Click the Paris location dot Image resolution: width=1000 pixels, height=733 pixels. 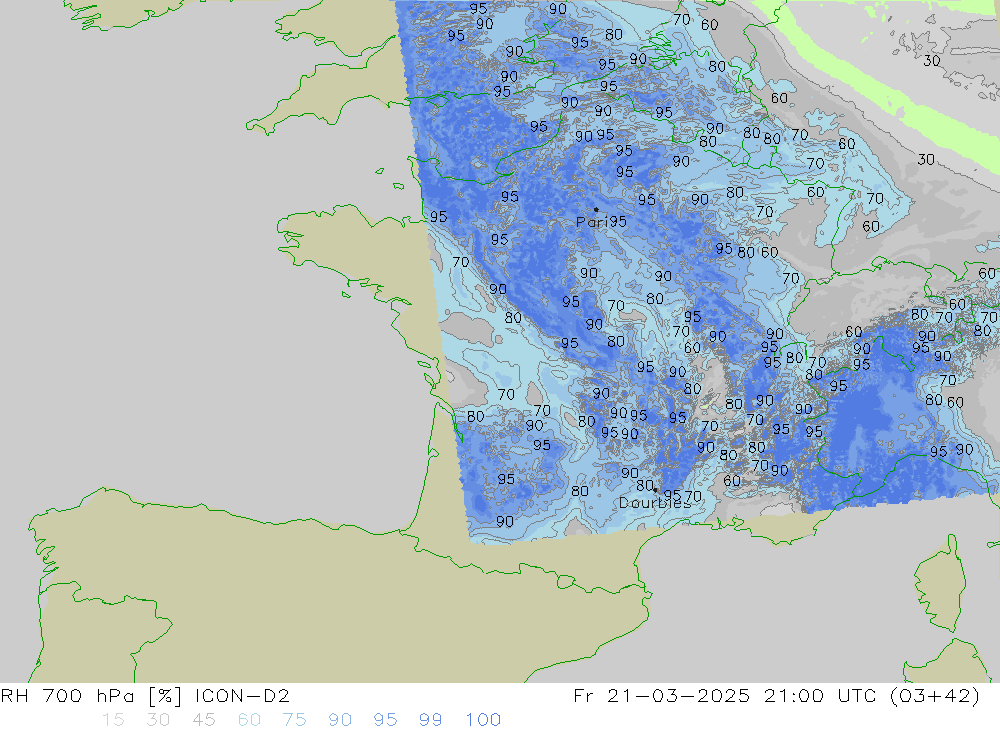click(x=596, y=209)
